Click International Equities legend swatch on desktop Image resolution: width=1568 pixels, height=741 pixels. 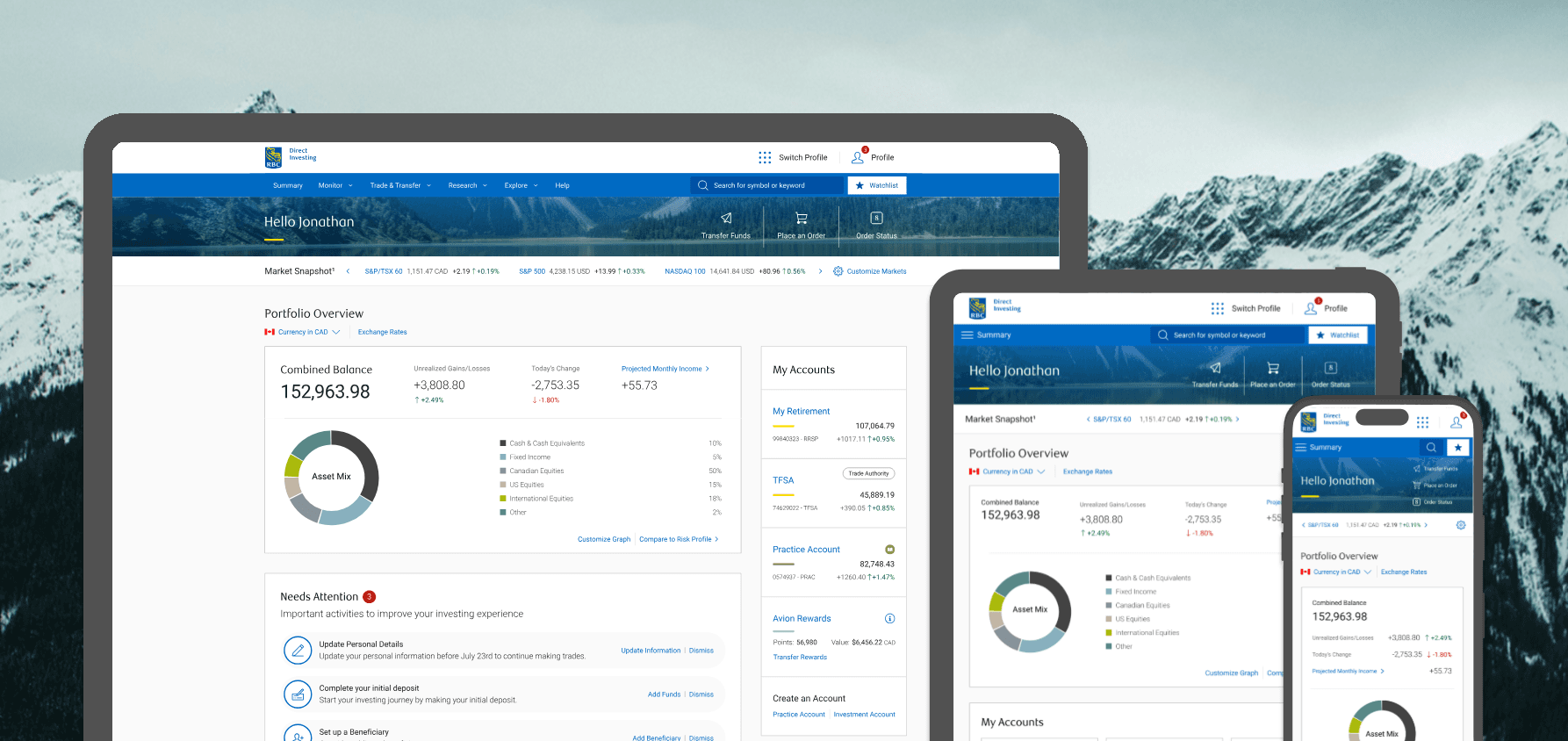click(503, 499)
